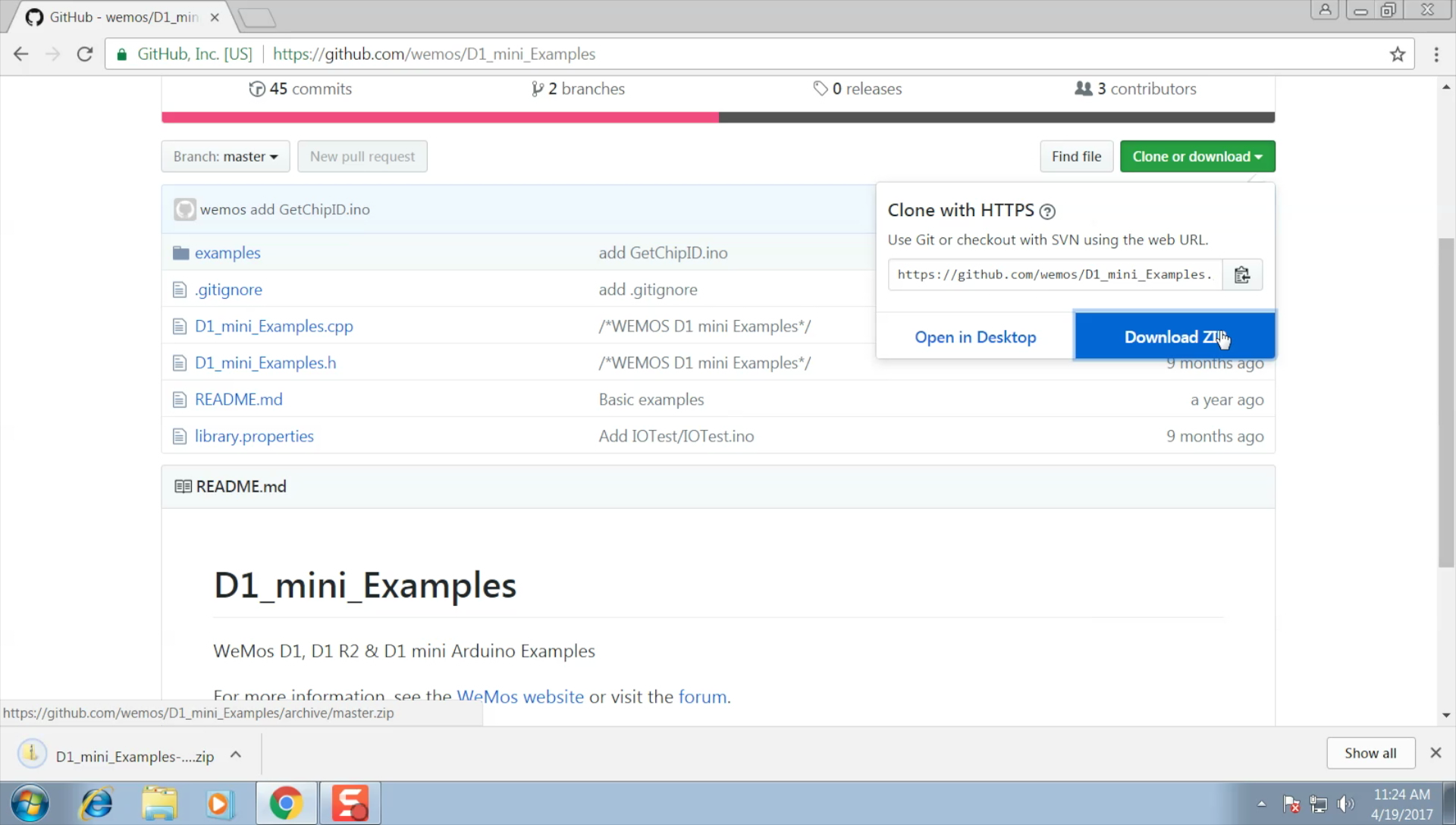Screen dimensions: 1456x825
Task: Open the Branch: master dropdown
Action: click(225, 157)
